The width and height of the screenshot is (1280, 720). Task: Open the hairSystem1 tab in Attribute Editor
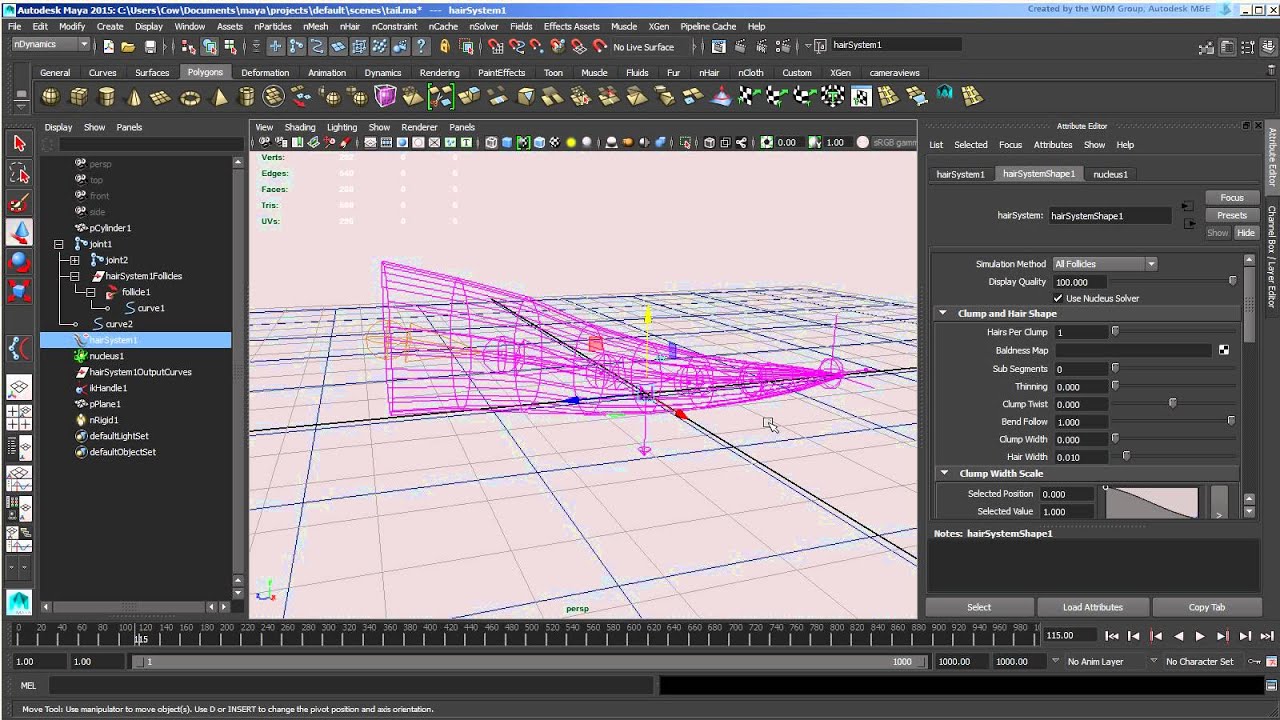click(x=960, y=174)
